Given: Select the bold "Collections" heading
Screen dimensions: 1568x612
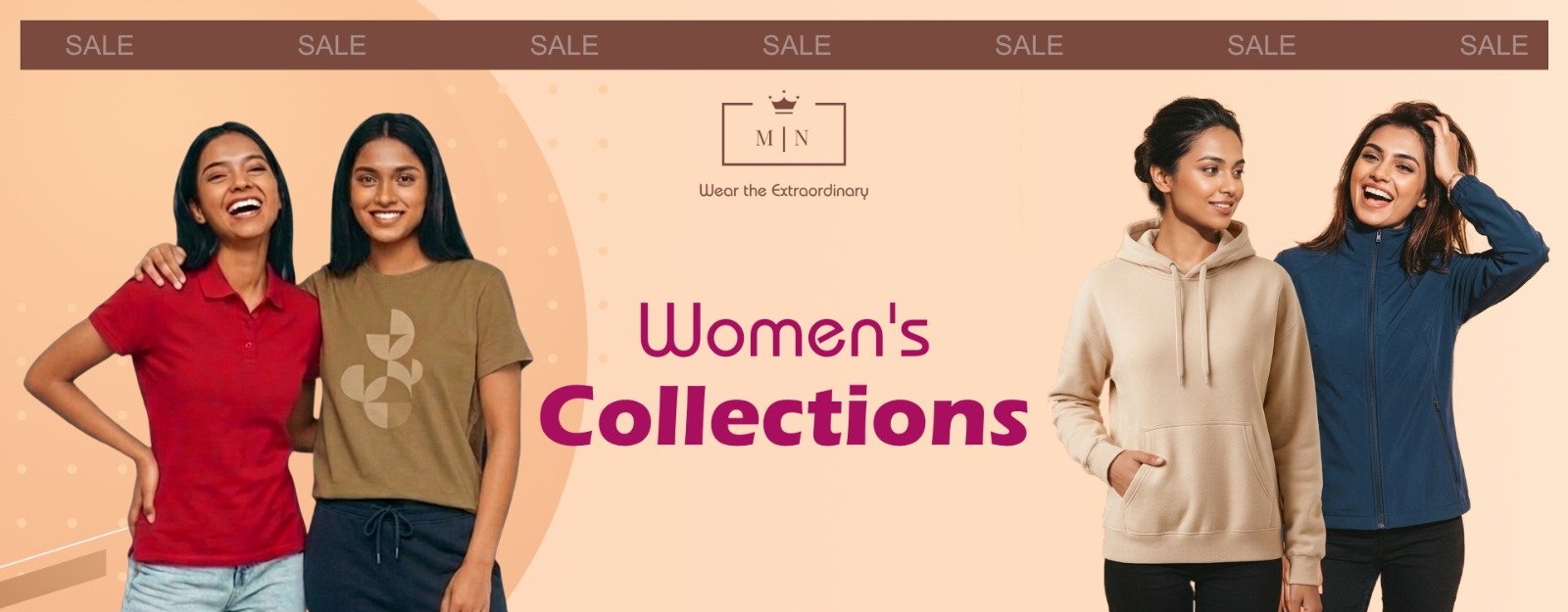Looking at the screenshot, I should pyautogui.click(x=783, y=415).
